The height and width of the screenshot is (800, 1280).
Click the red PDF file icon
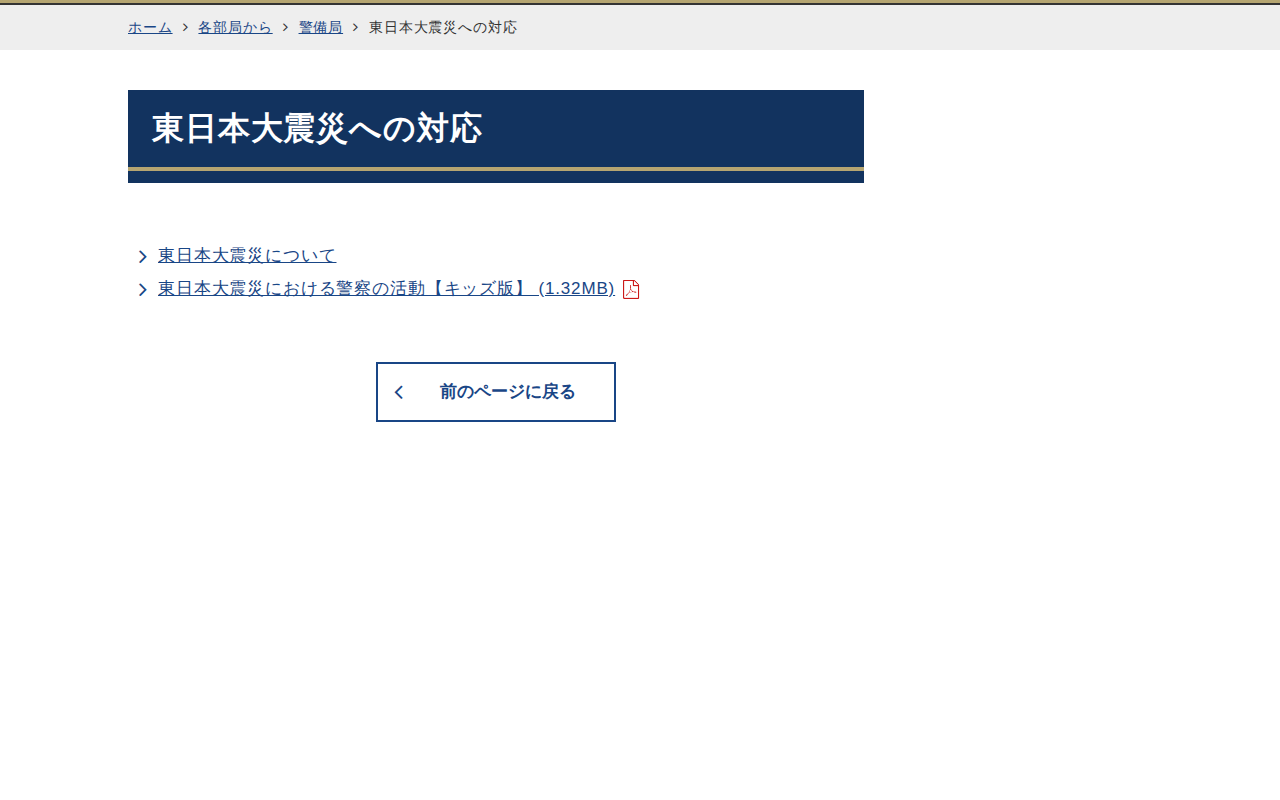pyautogui.click(x=631, y=289)
